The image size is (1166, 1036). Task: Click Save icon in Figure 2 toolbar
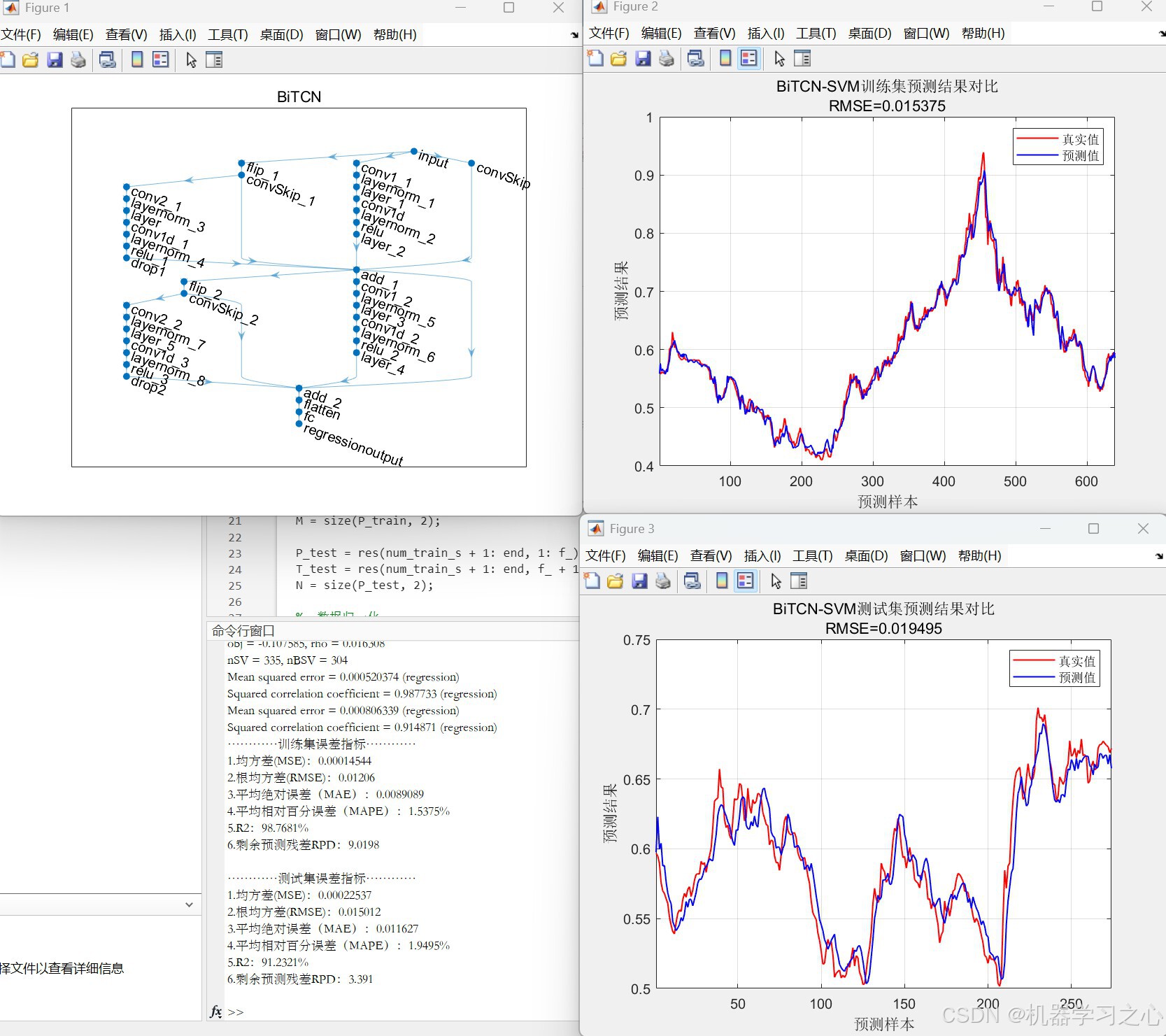click(643, 59)
